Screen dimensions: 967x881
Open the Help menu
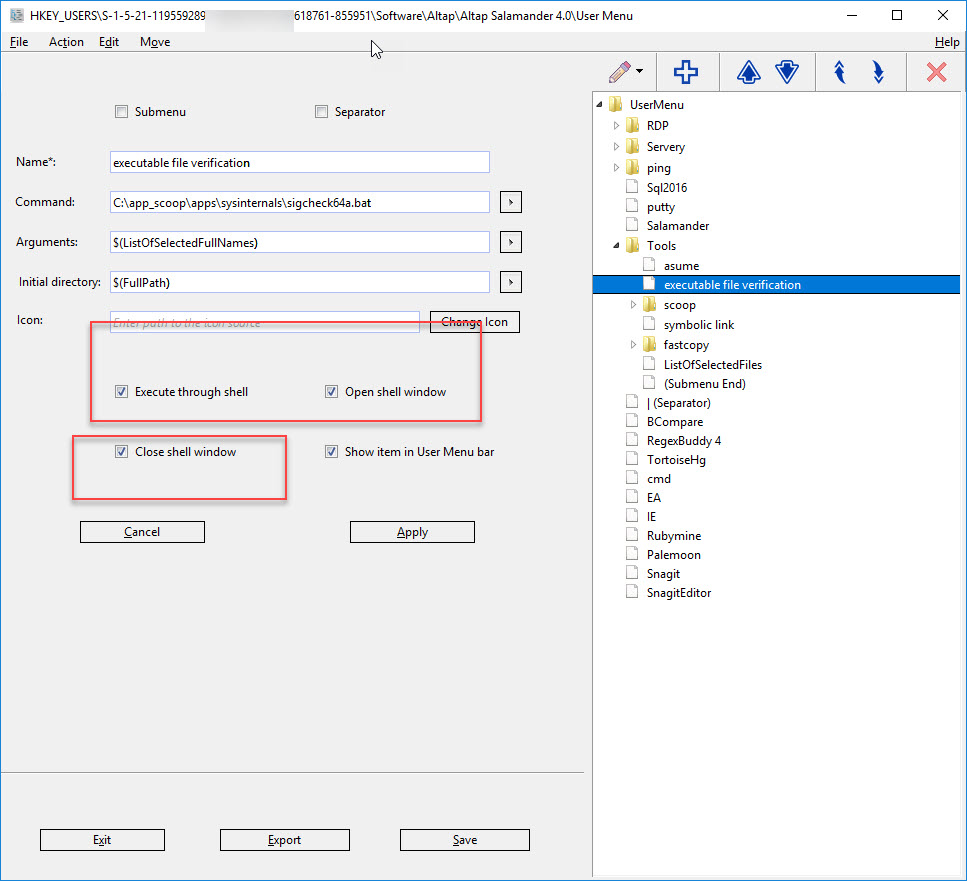(947, 42)
